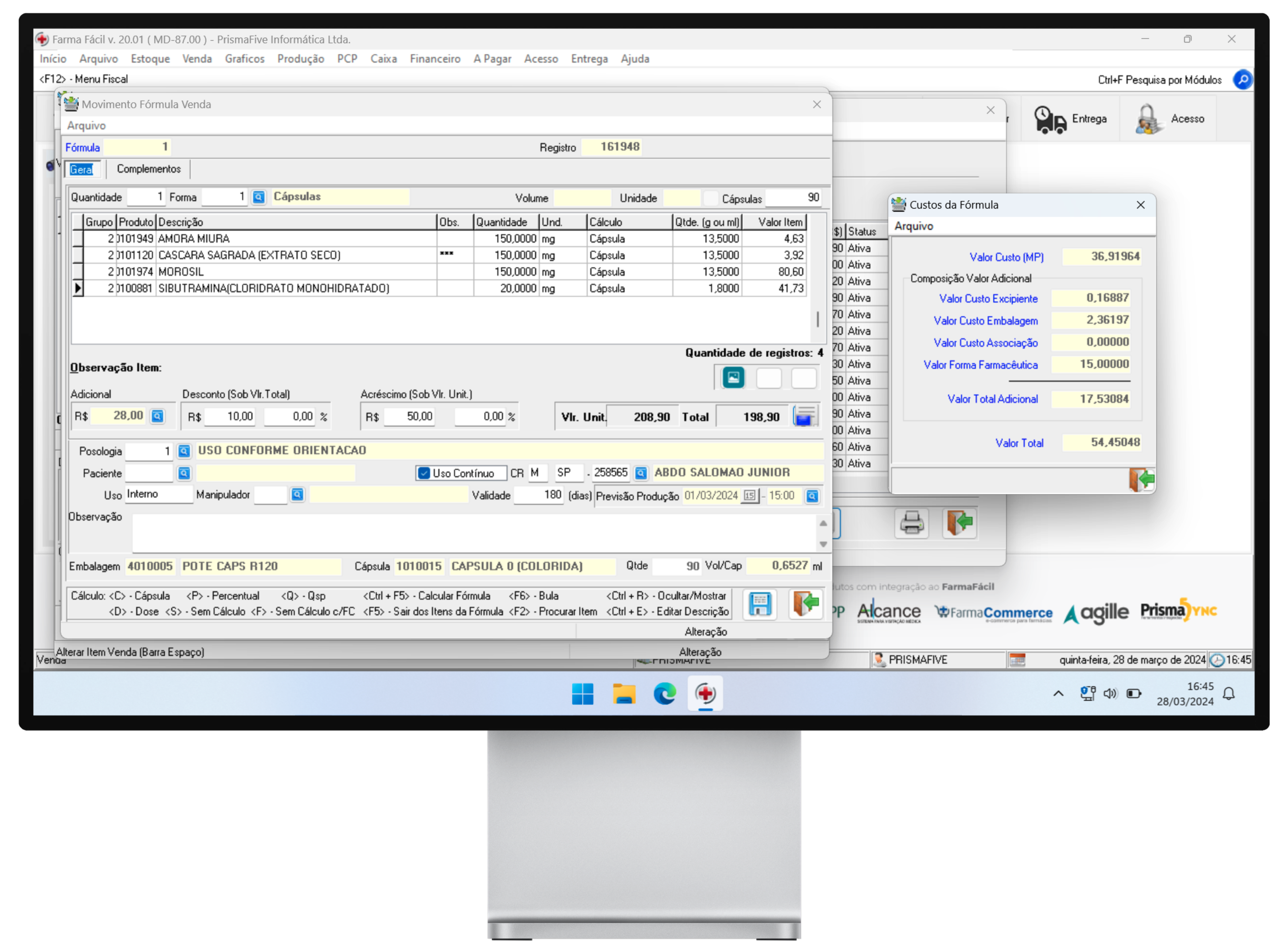The width and height of the screenshot is (1288, 942).
Task: Open the calculator icon beside Total
Action: 805,416
